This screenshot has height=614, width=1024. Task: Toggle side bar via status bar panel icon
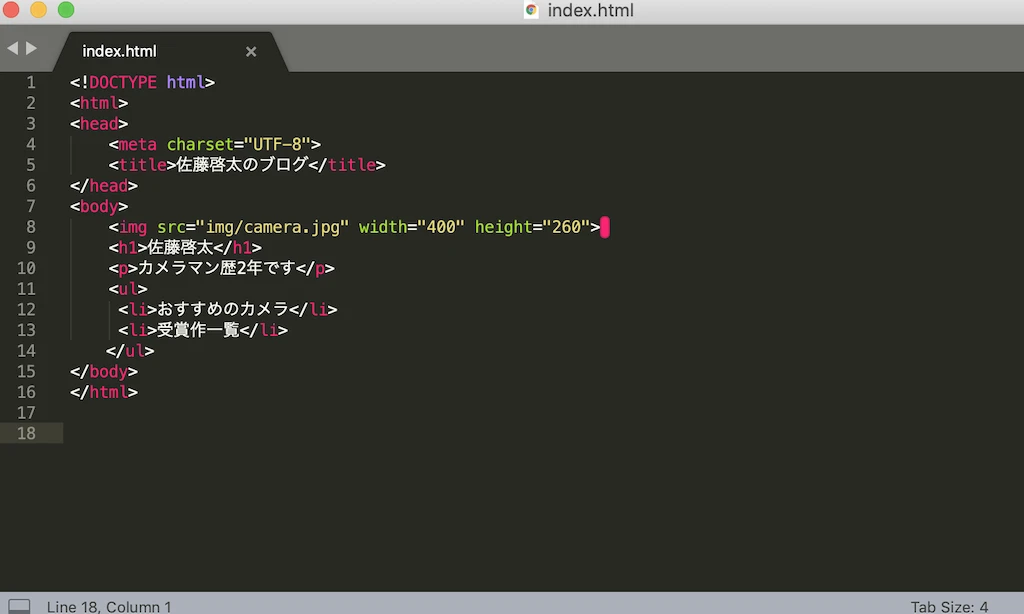[19, 606]
